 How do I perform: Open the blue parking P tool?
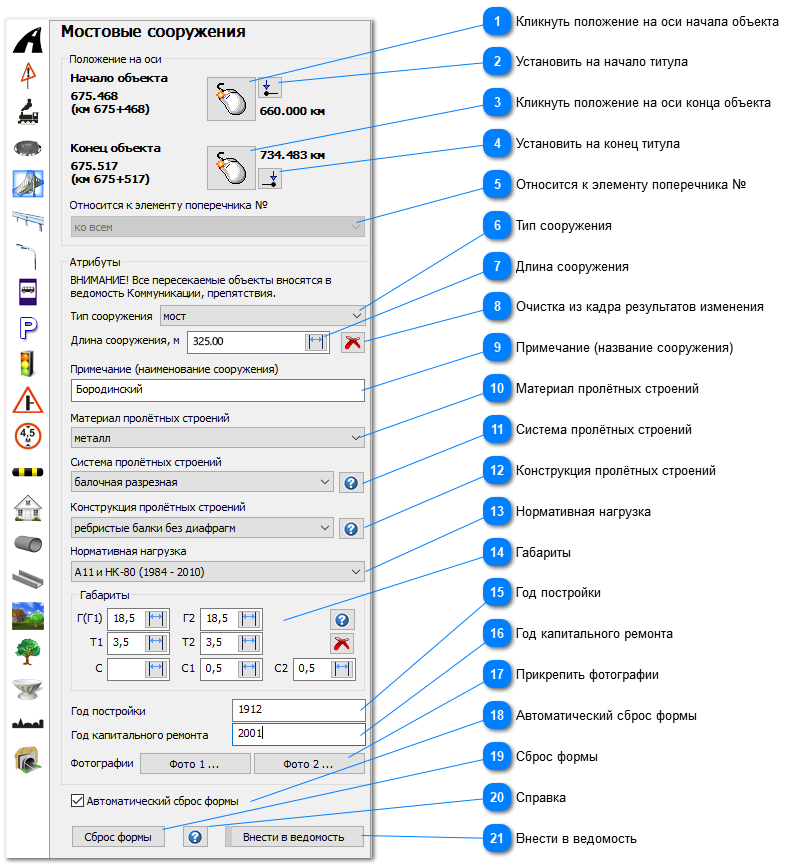[27, 327]
